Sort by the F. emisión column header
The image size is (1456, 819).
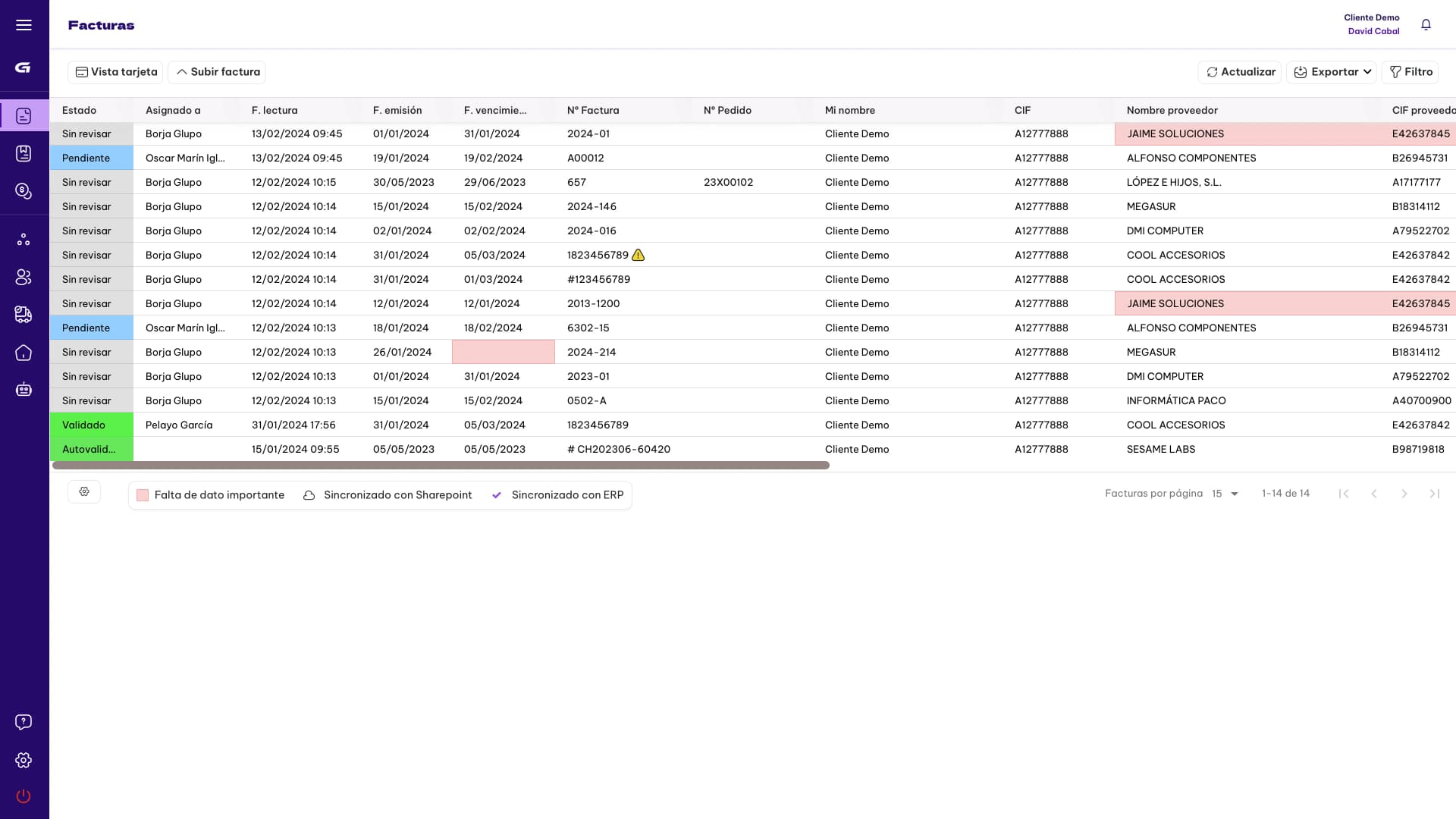point(397,111)
